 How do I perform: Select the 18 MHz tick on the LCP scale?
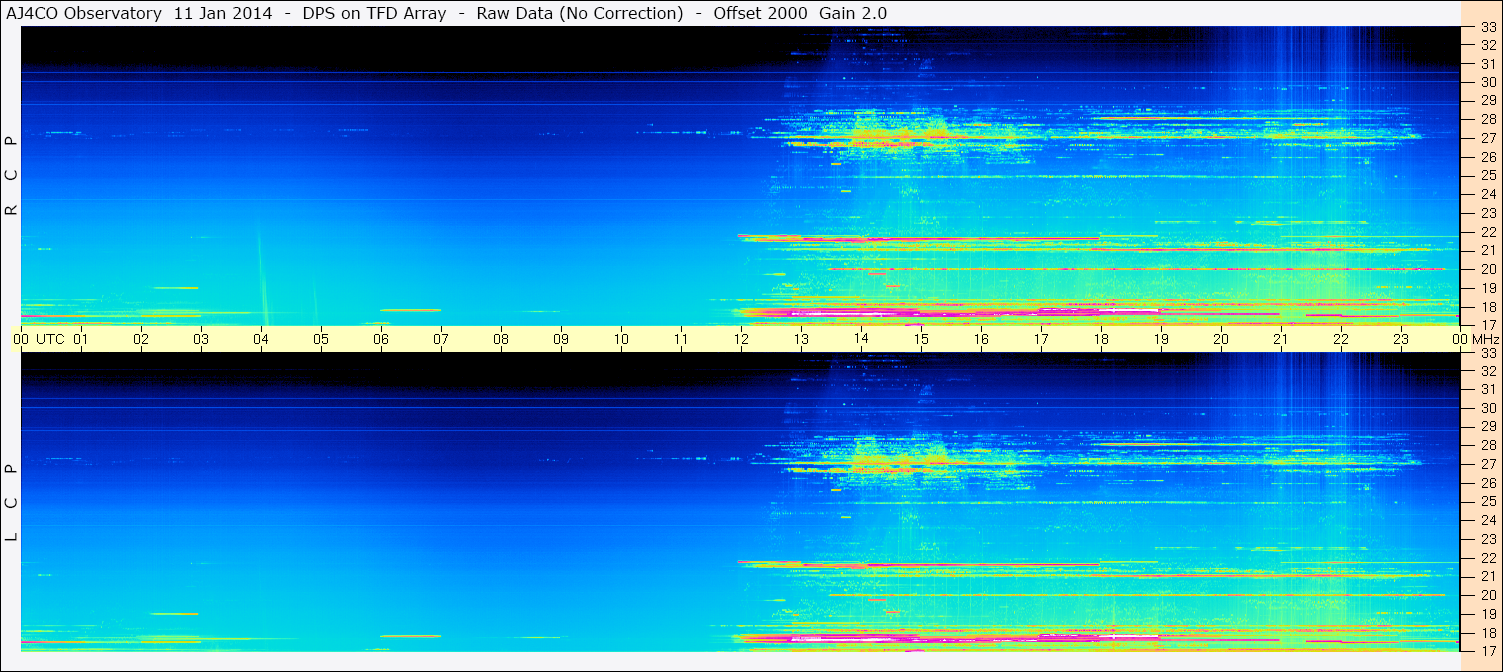click(x=1487, y=632)
